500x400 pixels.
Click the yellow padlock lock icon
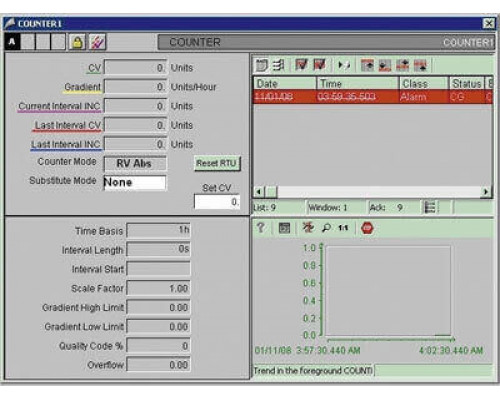(x=77, y=42)
